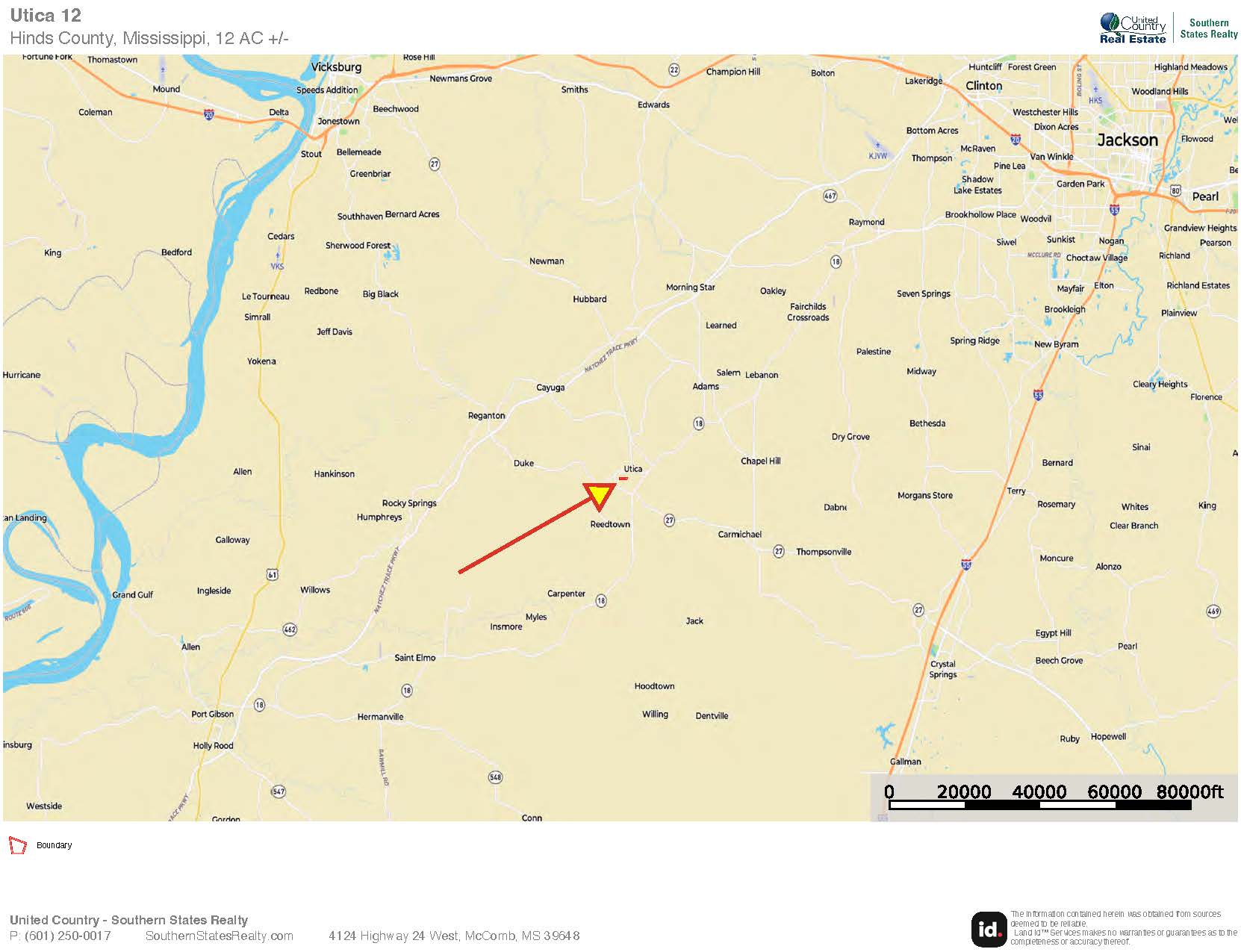
Task: Click the Highway 18 shield near Carpenter
Action: tap(601, 600)
